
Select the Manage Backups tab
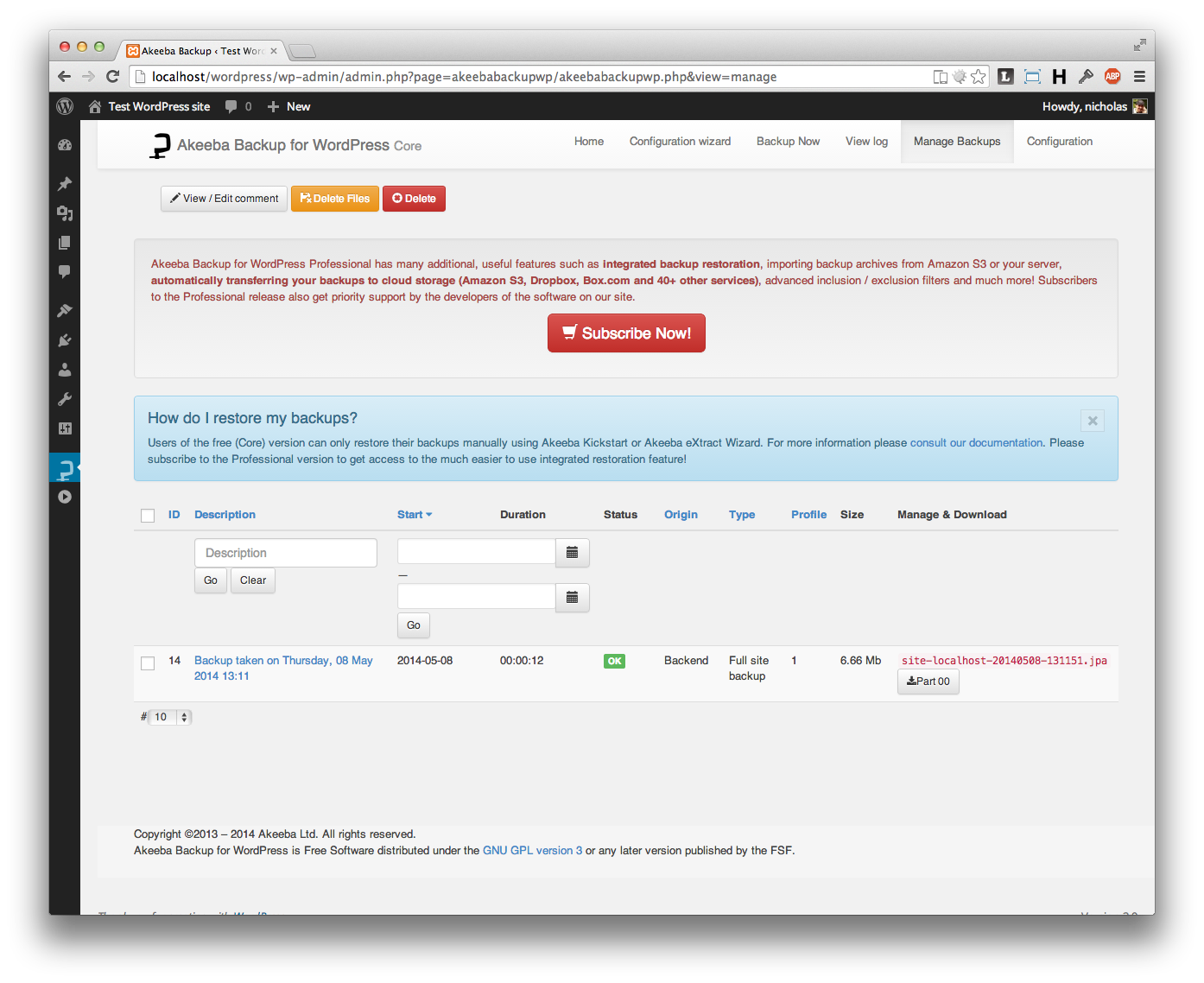957,142
